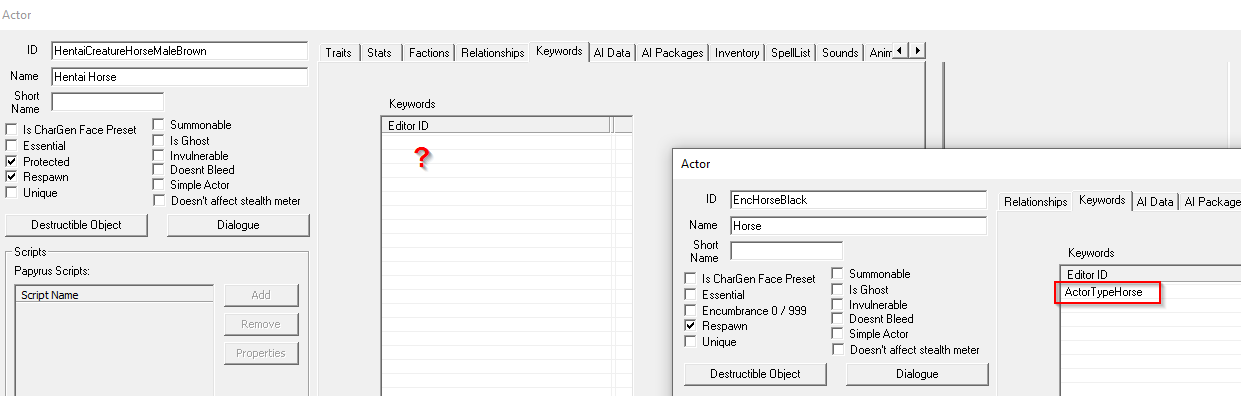Image resolution: width=1241 pixels, height=396 pixels.
Task: Toggle Is CharGen Face Preset in HentaiCreatureHorseMaleBrown window
Action: click(12, 130)
